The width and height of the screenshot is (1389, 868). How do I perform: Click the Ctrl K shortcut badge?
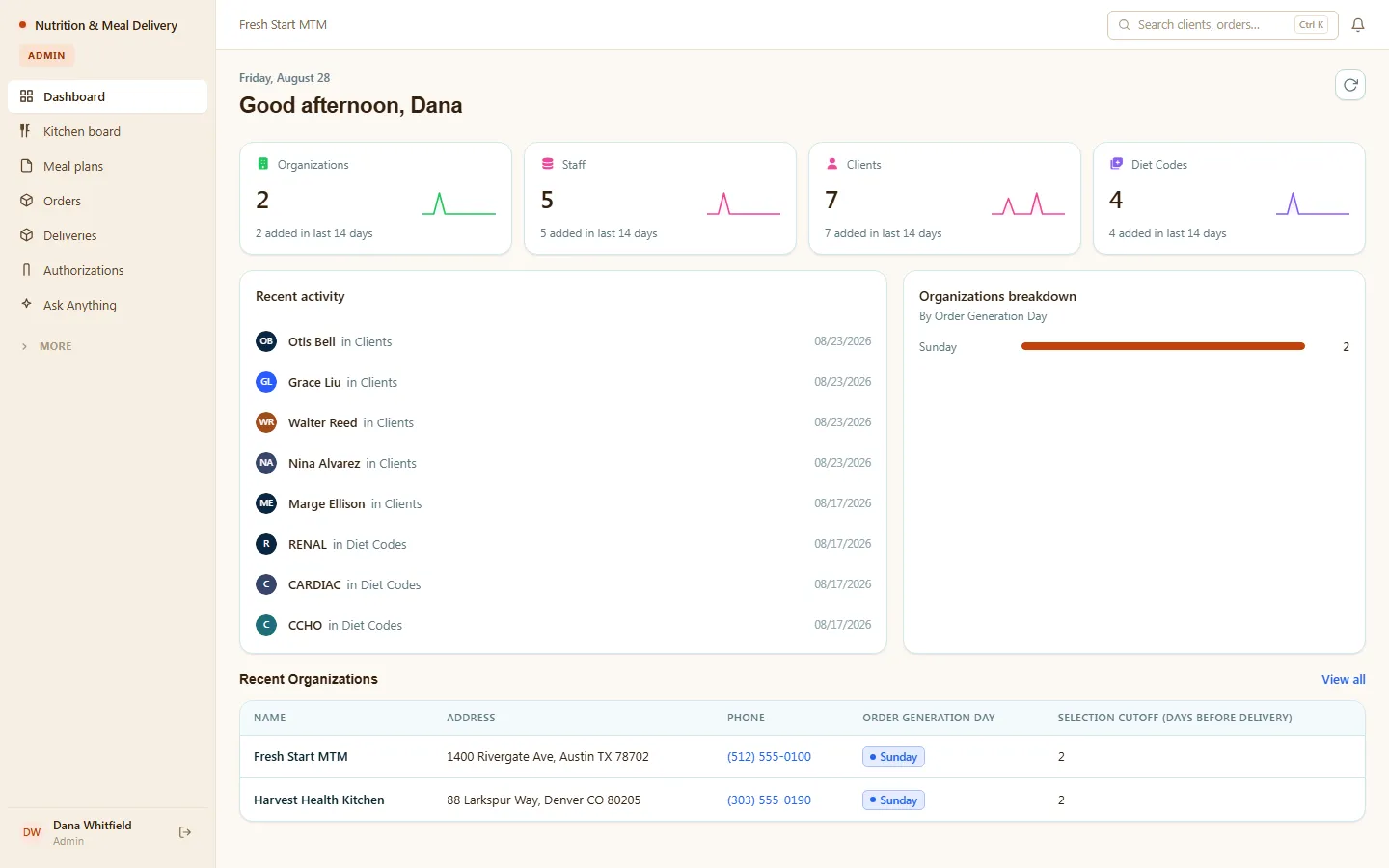pos(1312,25)
